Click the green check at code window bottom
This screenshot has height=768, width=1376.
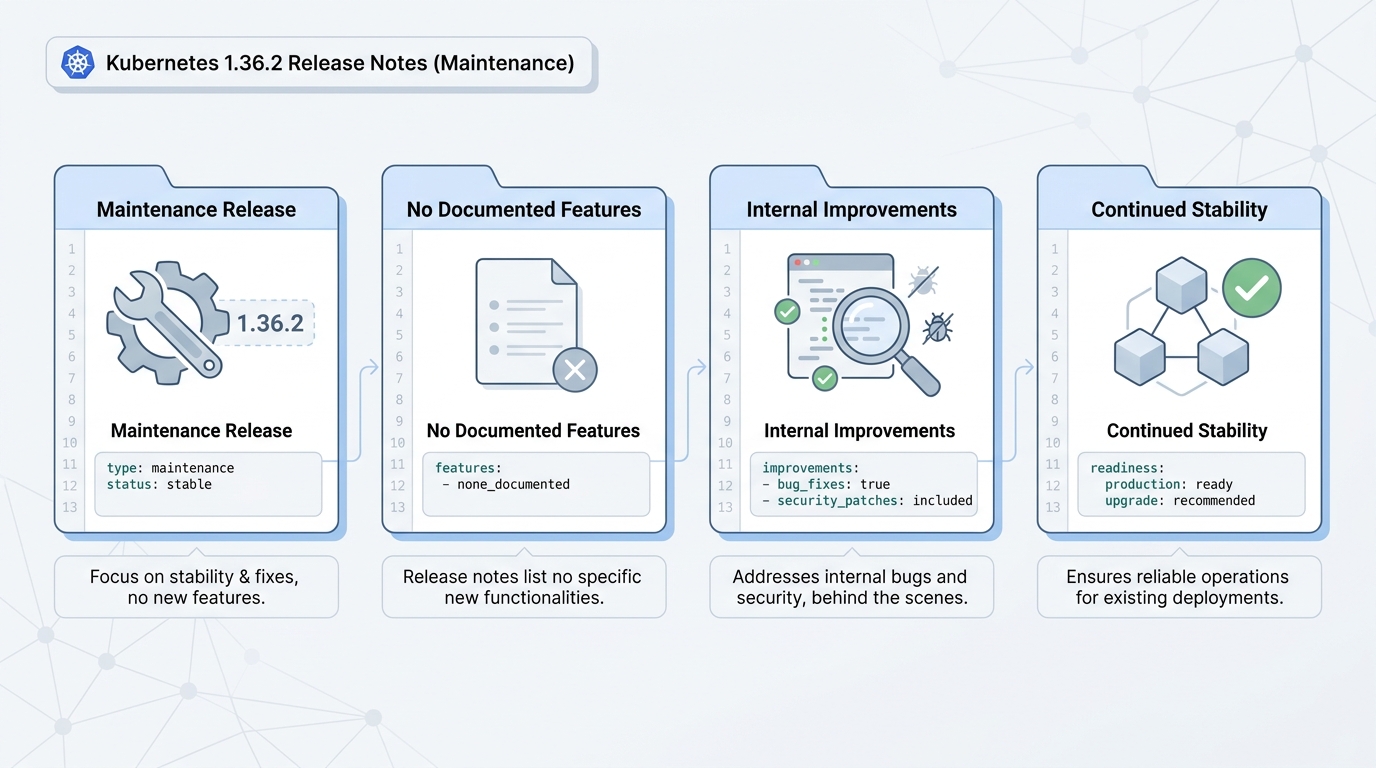(x=825, y=378)
